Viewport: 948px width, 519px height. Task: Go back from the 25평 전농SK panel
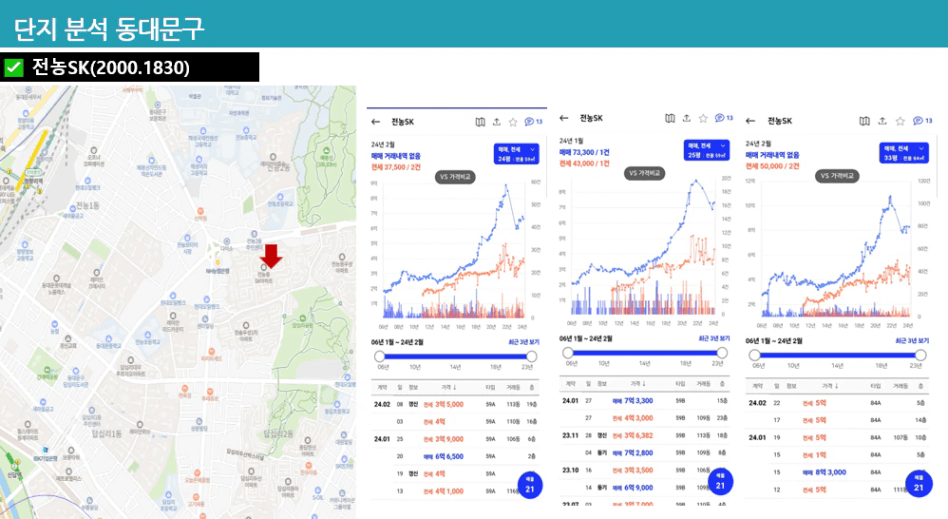[x=564, y=118]
